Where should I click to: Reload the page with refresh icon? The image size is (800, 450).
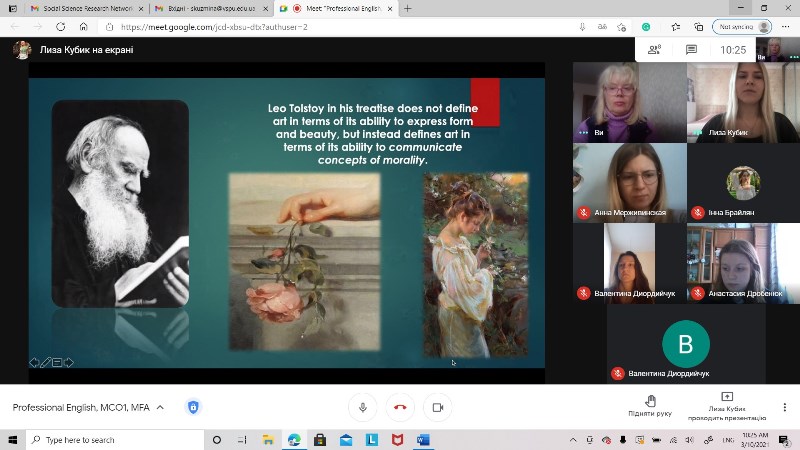[x=61, y=27]
